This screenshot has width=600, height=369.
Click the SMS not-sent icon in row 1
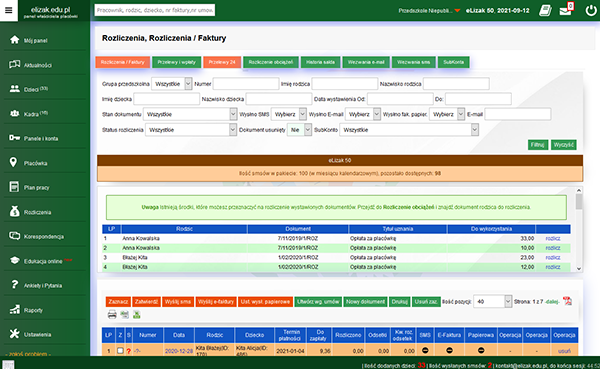tap(425, 350)
